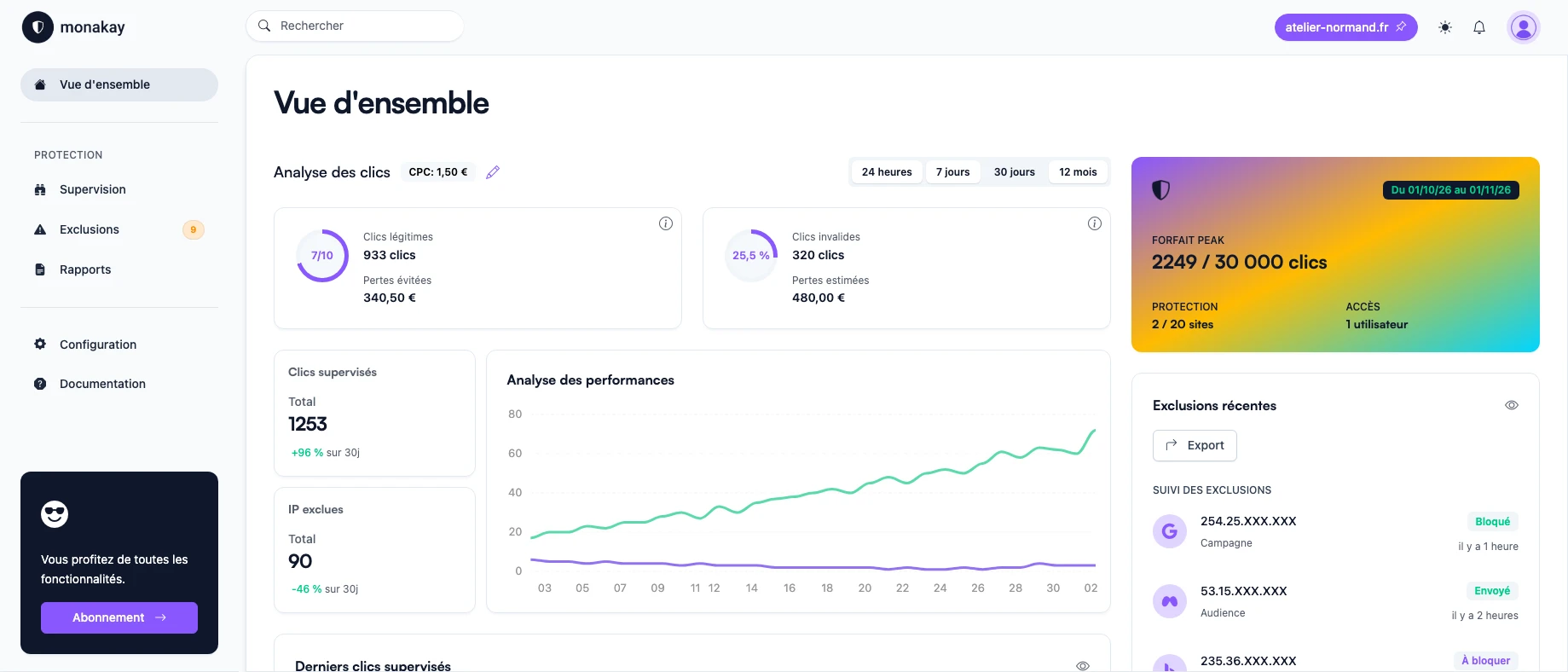Focus the Rechercher search field
The width and height of the screenshot is (1568, 672).
point(355,26)
